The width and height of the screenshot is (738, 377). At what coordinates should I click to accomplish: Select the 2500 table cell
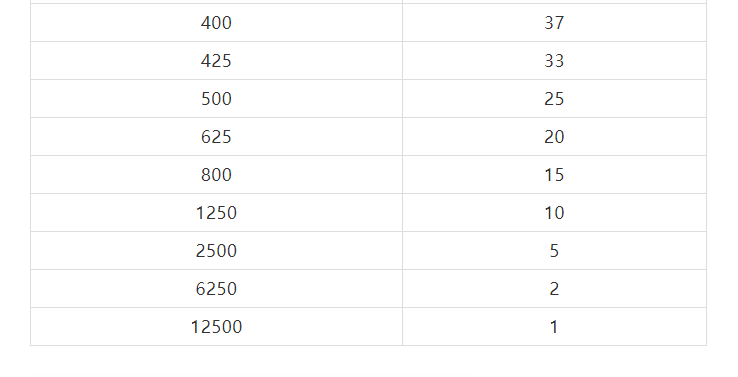coord(217,251)
